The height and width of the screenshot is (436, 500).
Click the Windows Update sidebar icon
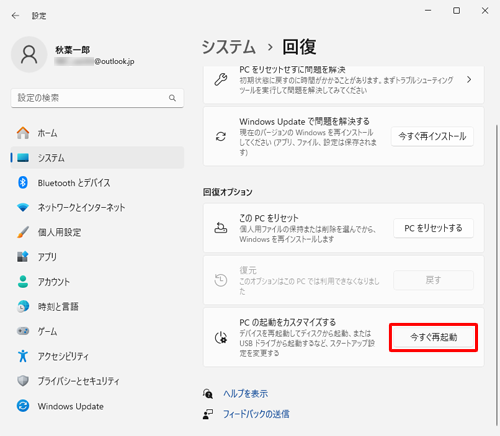click(23, 406)
